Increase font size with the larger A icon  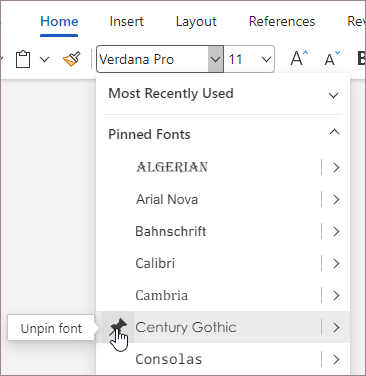(x=299, y=59)
